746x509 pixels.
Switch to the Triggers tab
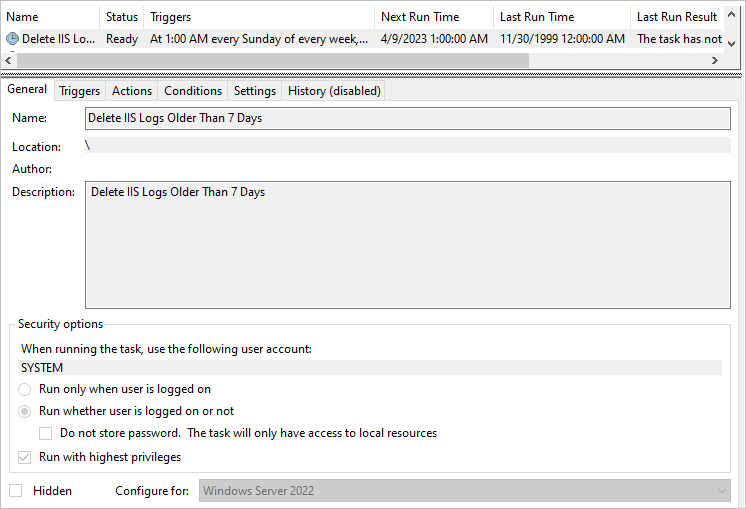79,91
